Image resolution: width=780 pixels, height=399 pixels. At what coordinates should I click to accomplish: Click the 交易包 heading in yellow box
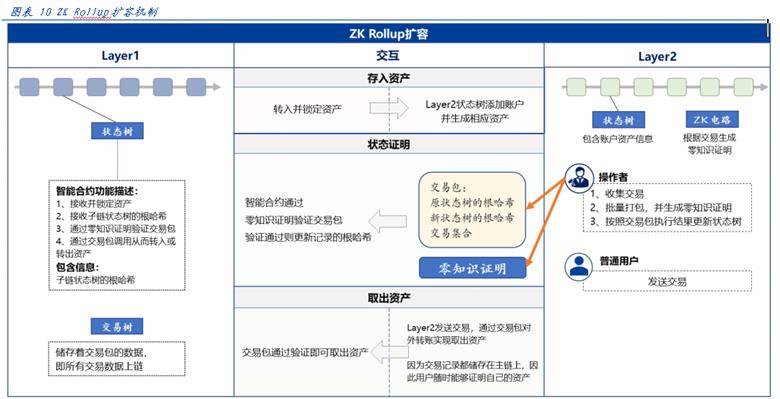pos(449,188)
